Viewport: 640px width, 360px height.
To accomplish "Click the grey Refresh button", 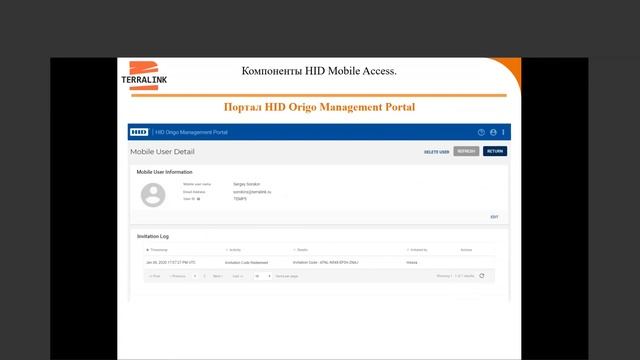I will point(466,151).
